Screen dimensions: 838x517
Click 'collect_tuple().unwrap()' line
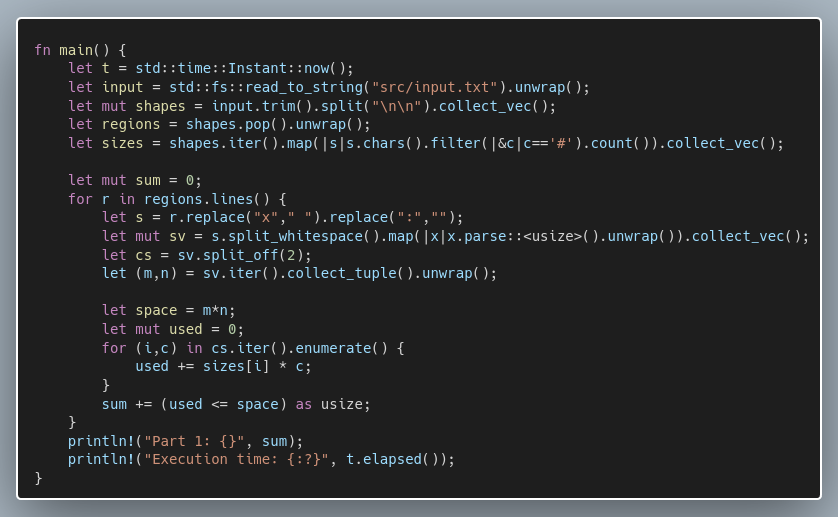[x=299, y=273]
